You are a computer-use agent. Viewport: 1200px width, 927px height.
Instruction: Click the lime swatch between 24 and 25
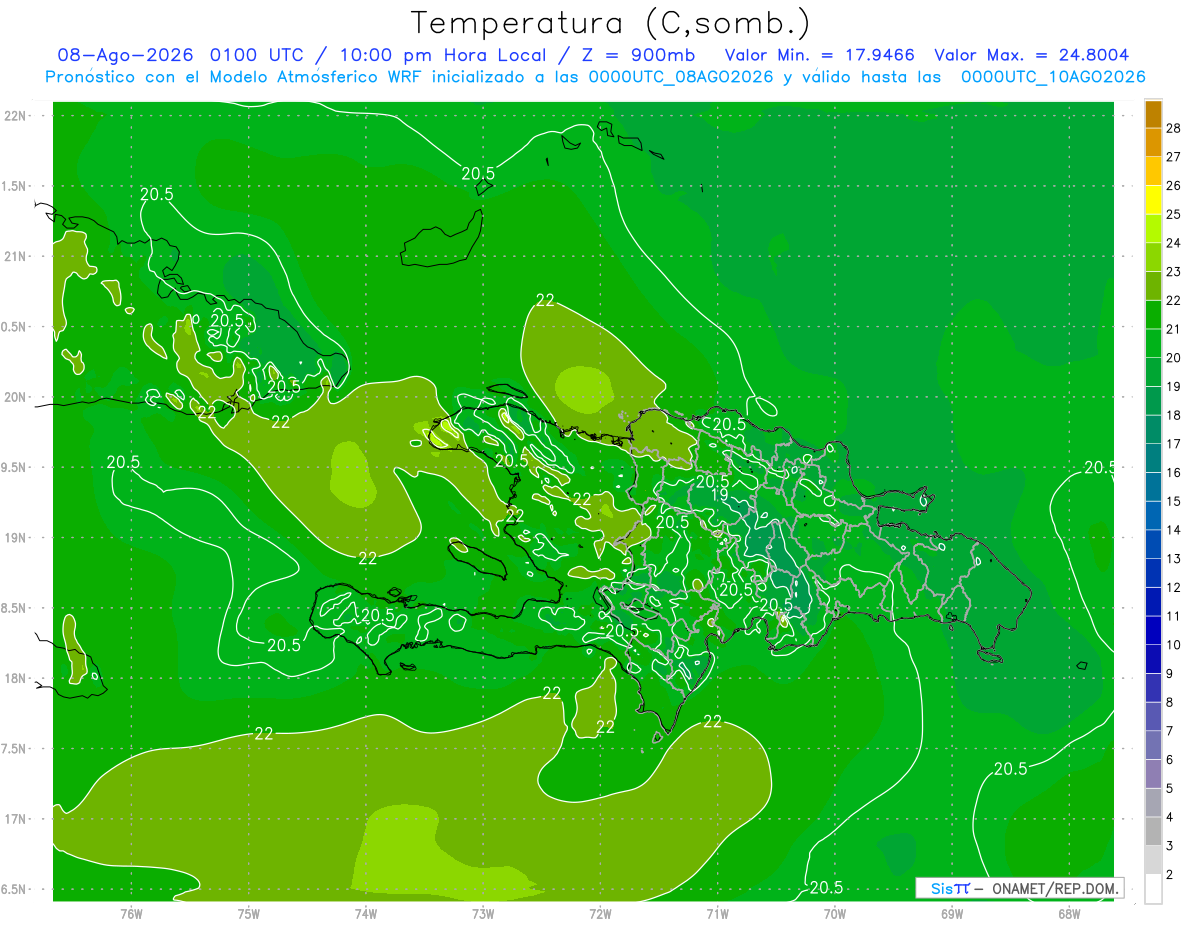pyautogui.click(x=1153, y=229)
